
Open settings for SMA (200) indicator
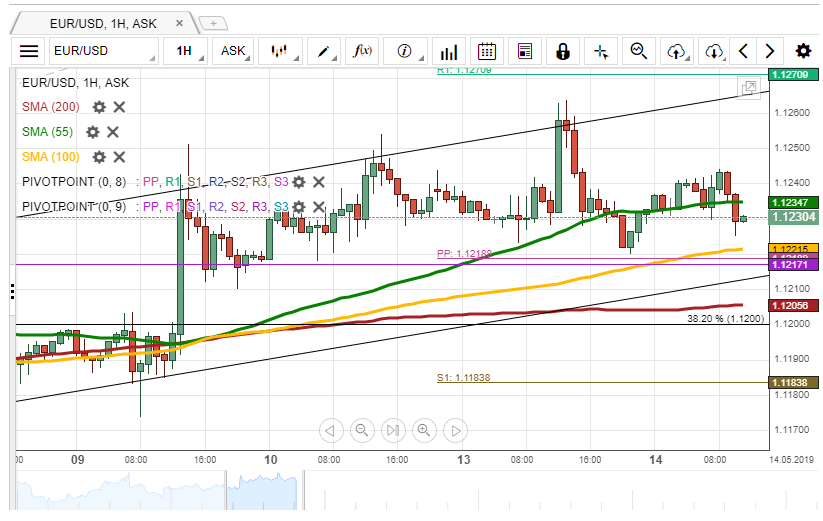click(x=99, y=107)
